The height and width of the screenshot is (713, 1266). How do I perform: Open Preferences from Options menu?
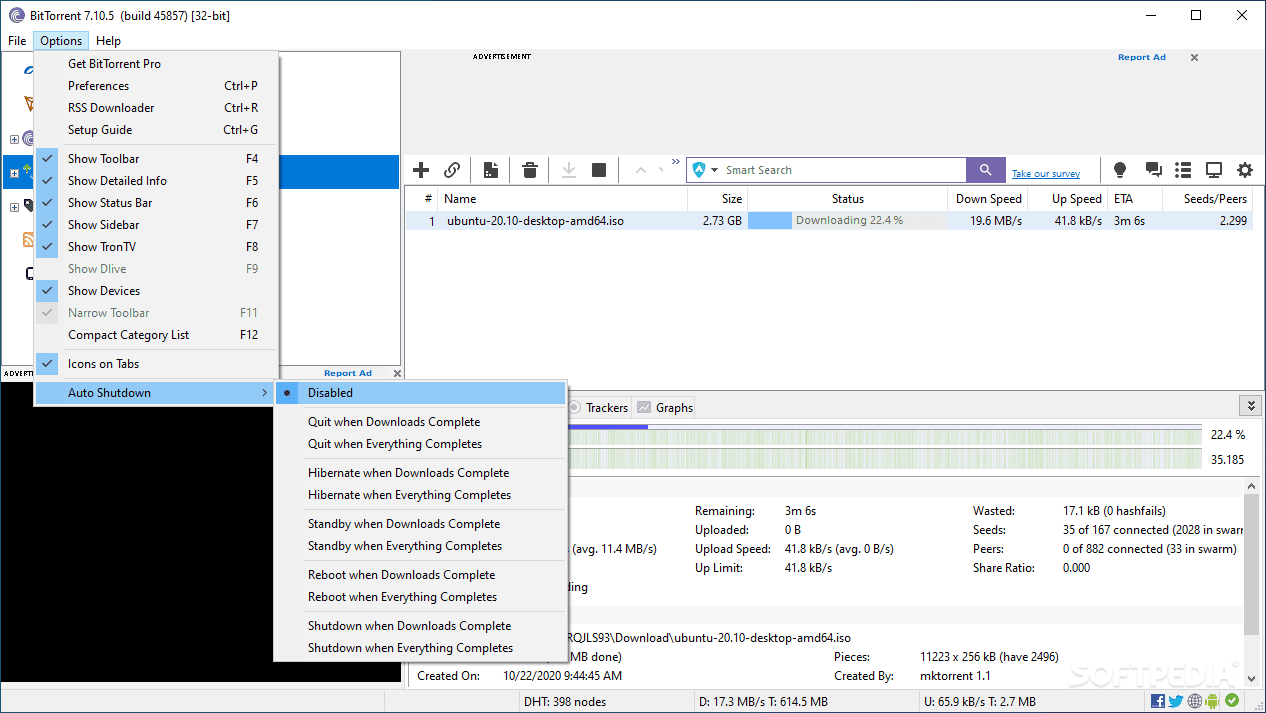click(157, 86)
